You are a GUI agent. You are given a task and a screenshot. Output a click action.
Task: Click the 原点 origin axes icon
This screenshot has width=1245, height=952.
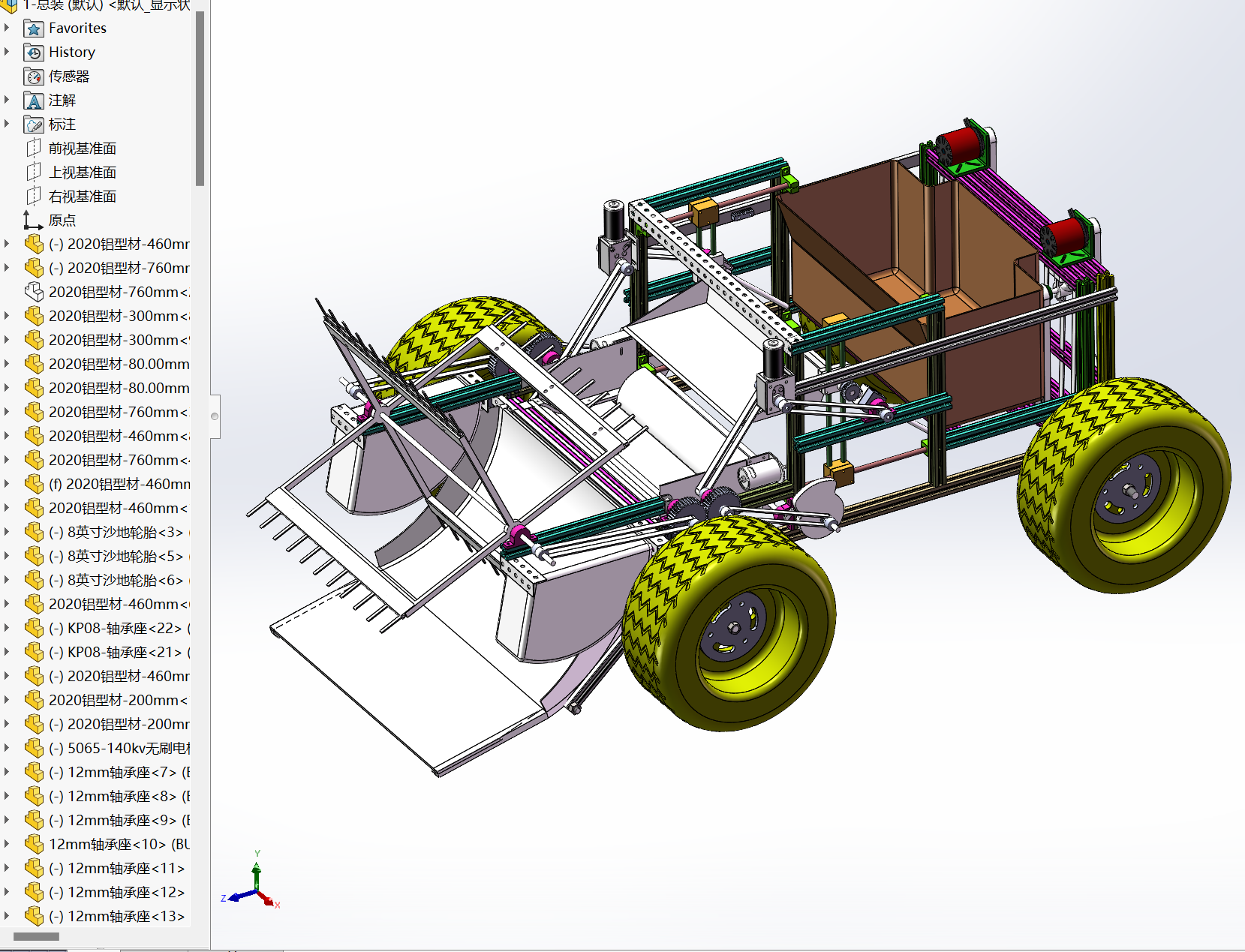[32, 221]
